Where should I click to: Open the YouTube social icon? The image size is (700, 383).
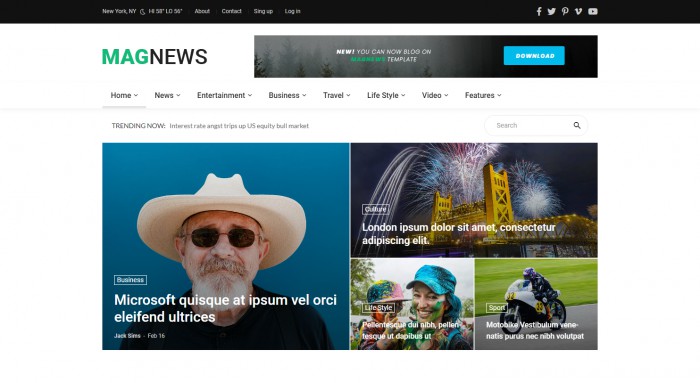[593, 12]
